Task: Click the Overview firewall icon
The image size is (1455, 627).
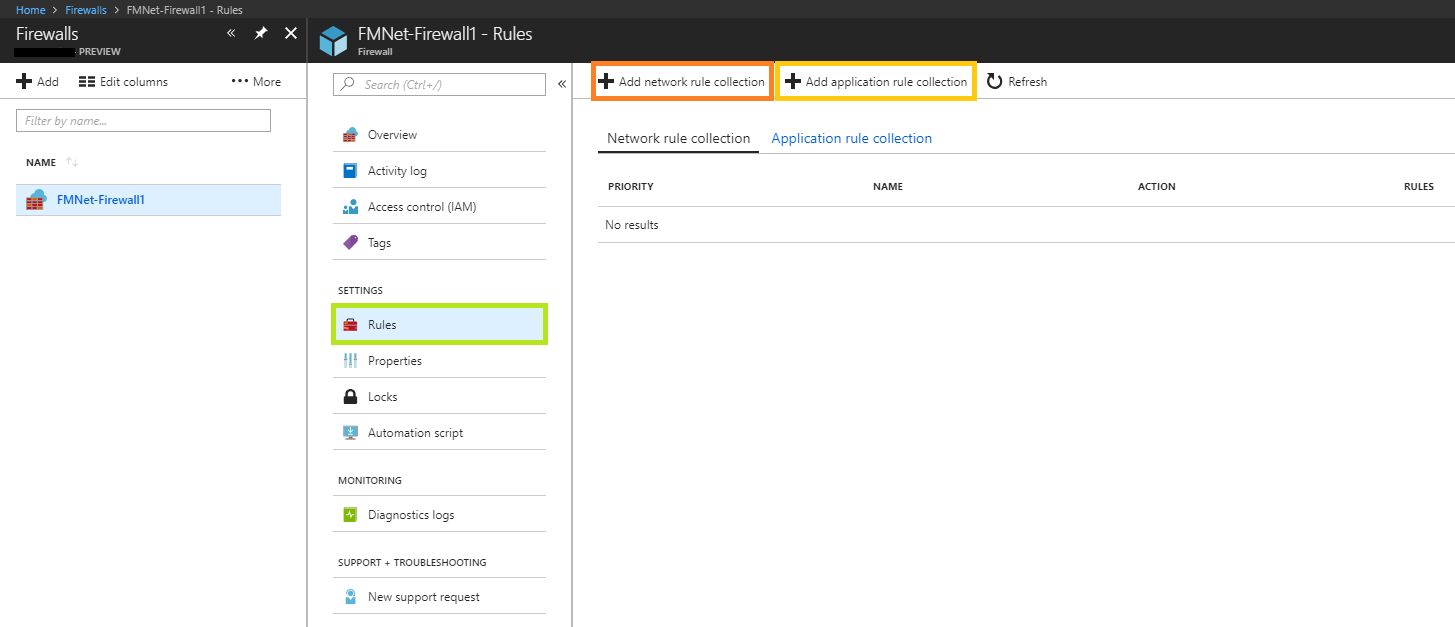Action: (x=350, y=135)
